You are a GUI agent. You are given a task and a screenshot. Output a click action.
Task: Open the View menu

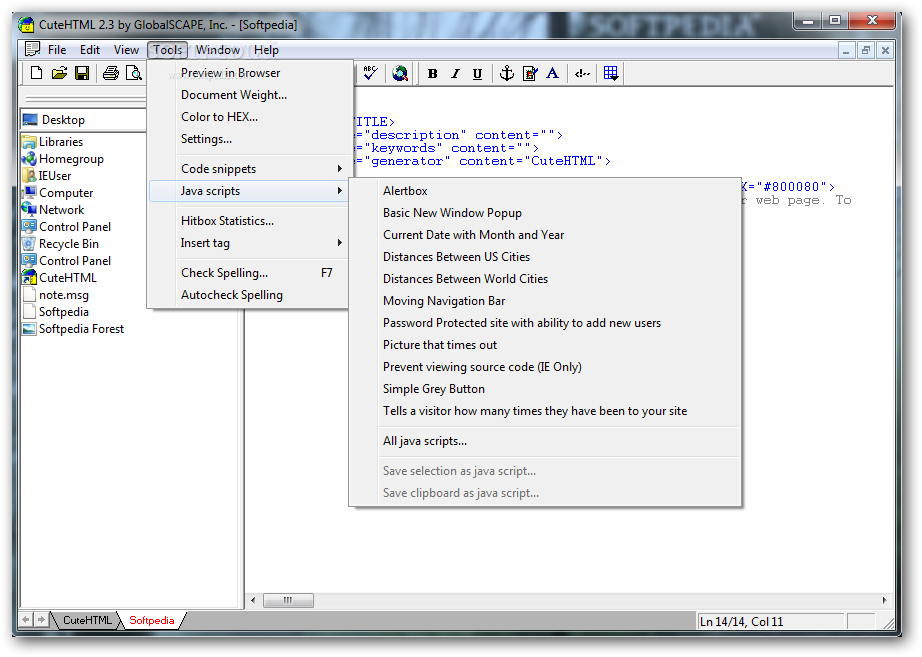click(126, 50)
